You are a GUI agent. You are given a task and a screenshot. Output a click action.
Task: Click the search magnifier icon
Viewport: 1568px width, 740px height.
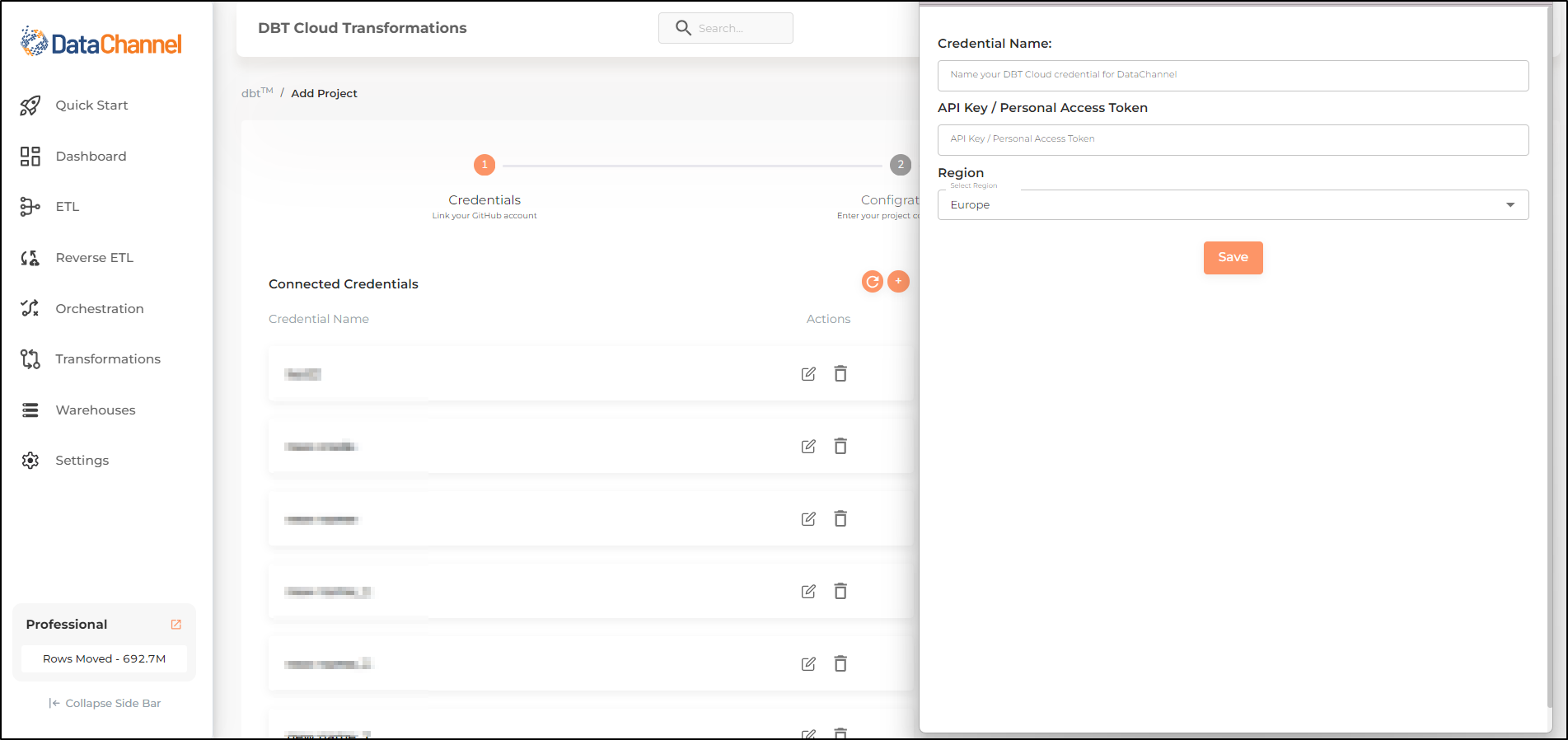(683, 28)
